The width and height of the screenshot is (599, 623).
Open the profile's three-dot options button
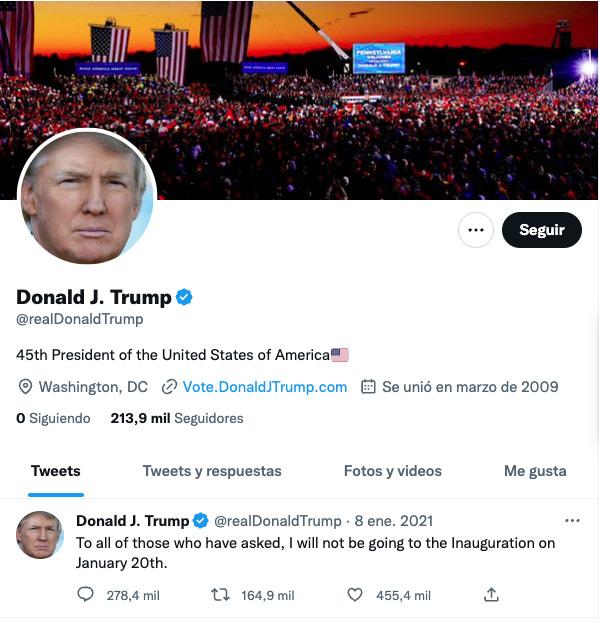[476, 230]
